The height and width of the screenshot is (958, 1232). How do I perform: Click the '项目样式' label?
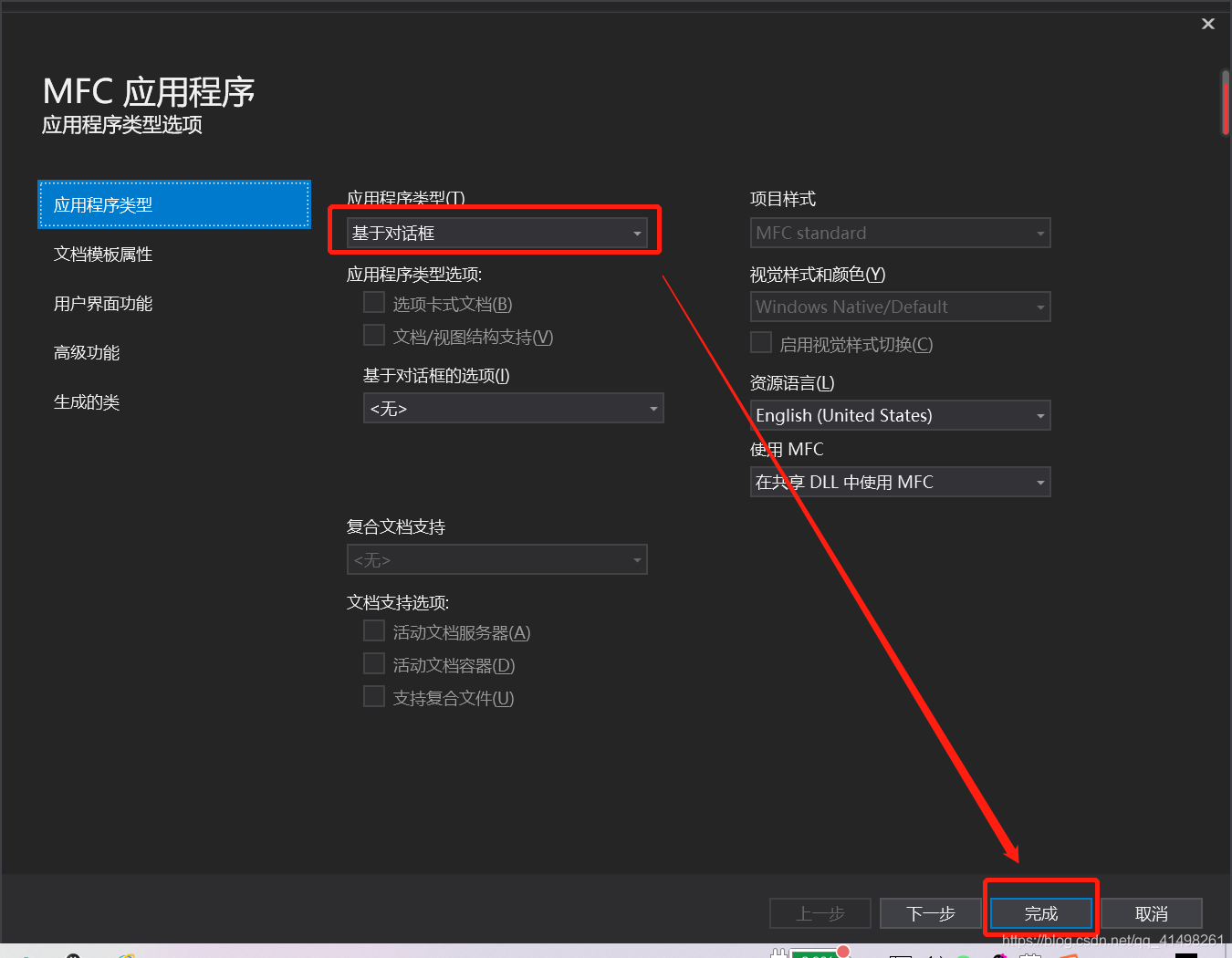[x=783, y=199]
